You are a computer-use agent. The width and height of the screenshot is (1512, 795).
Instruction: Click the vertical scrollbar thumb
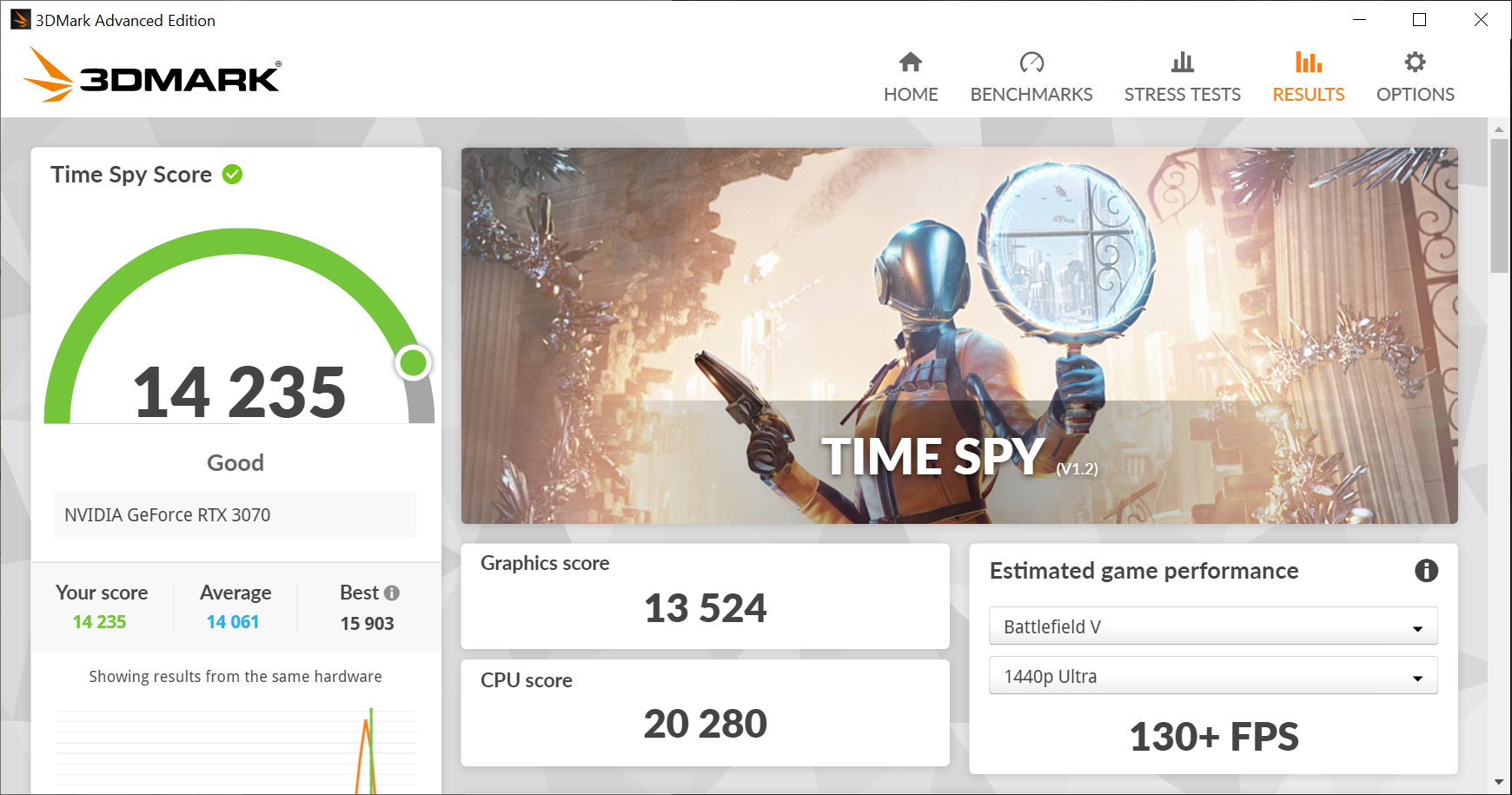point(1499,205)
